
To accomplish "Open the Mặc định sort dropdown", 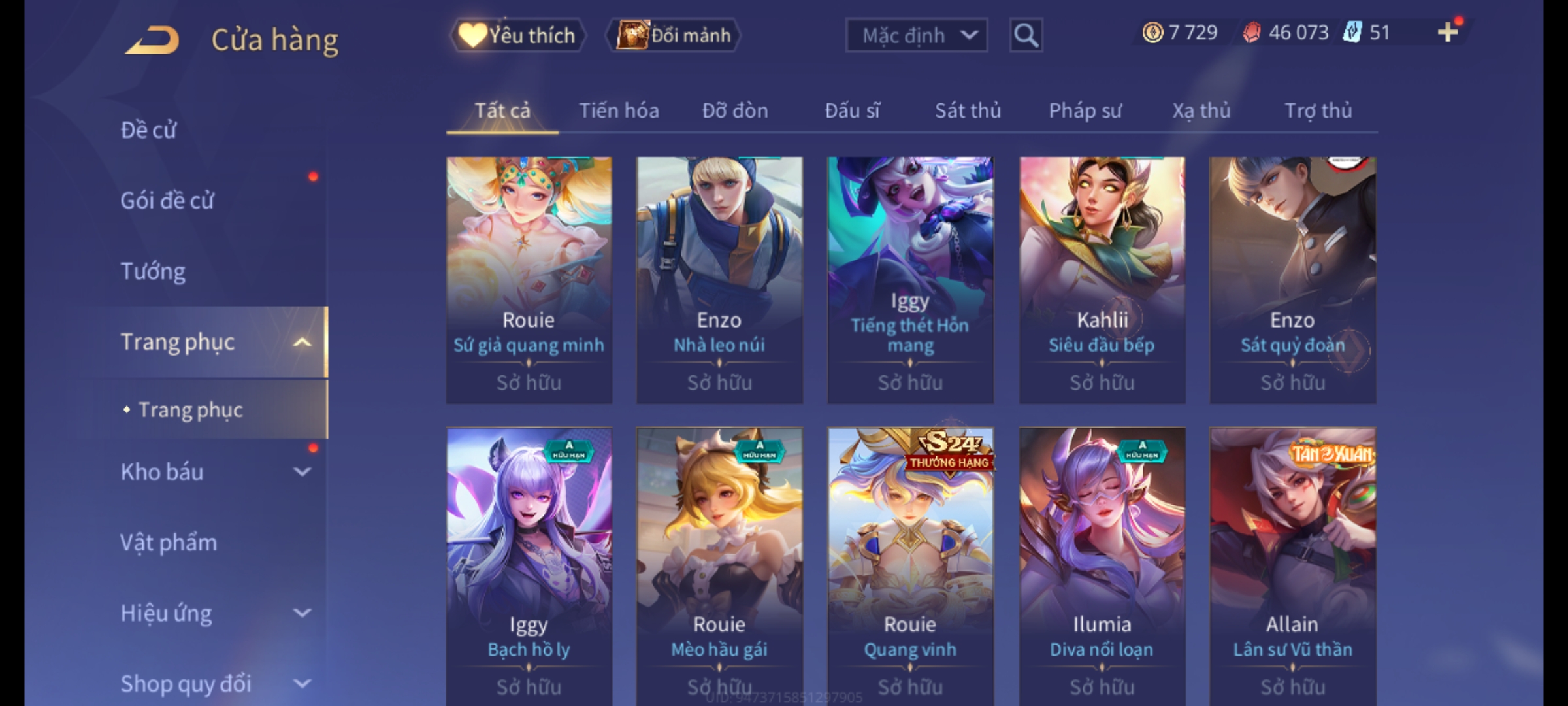I will [916, 35].
